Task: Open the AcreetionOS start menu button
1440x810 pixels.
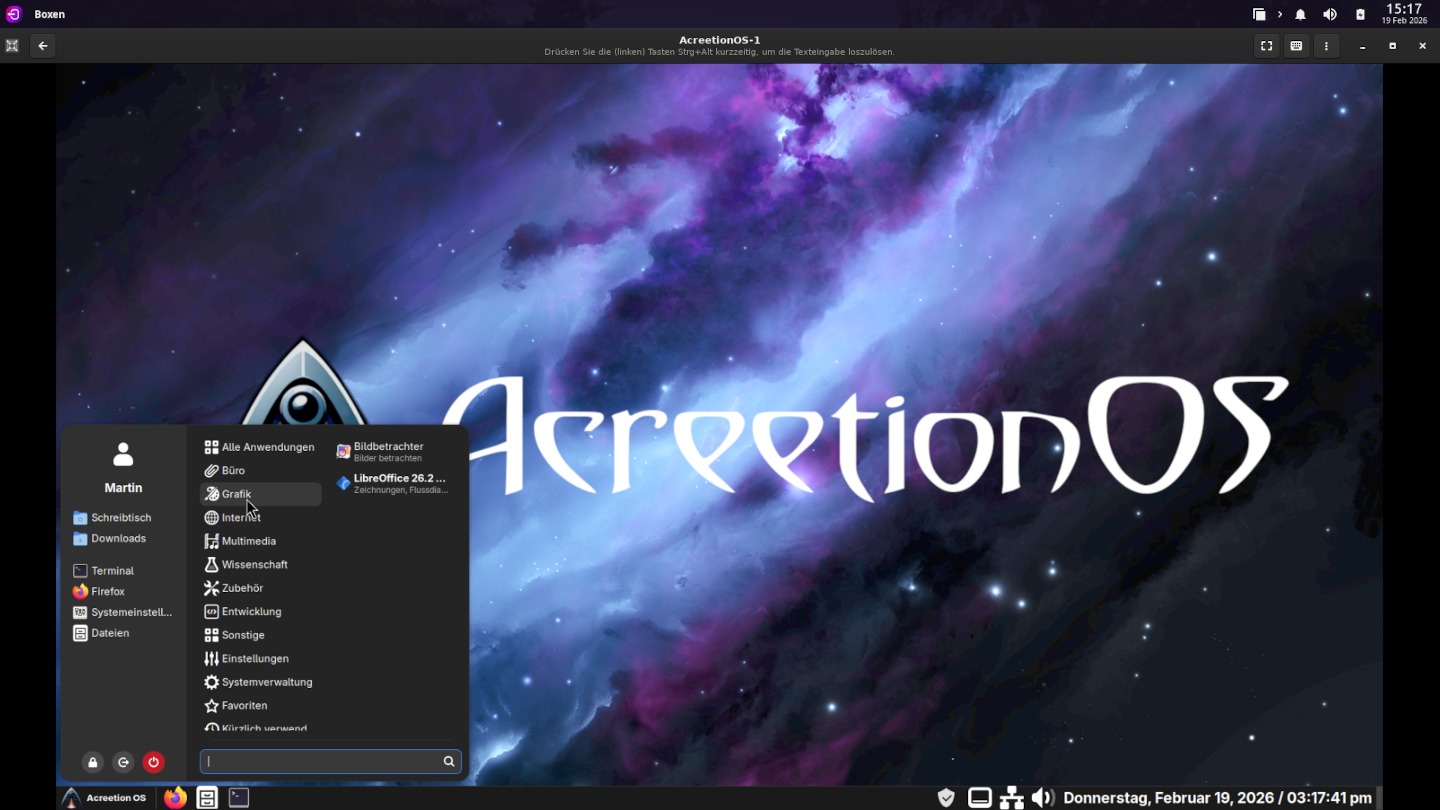Action: click(x=105, y=797)
